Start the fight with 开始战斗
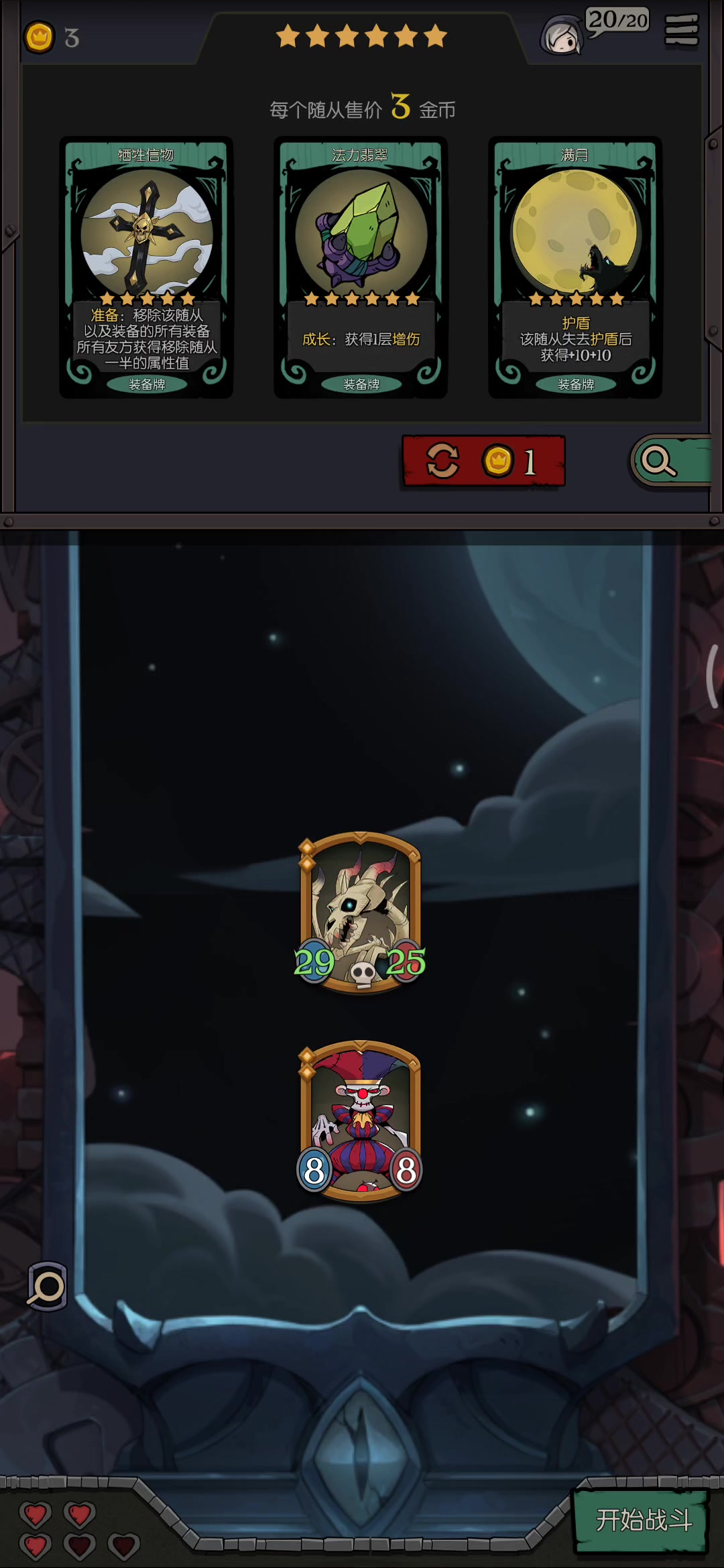This screenshot has width=724, height=1568. (642, 1519)
